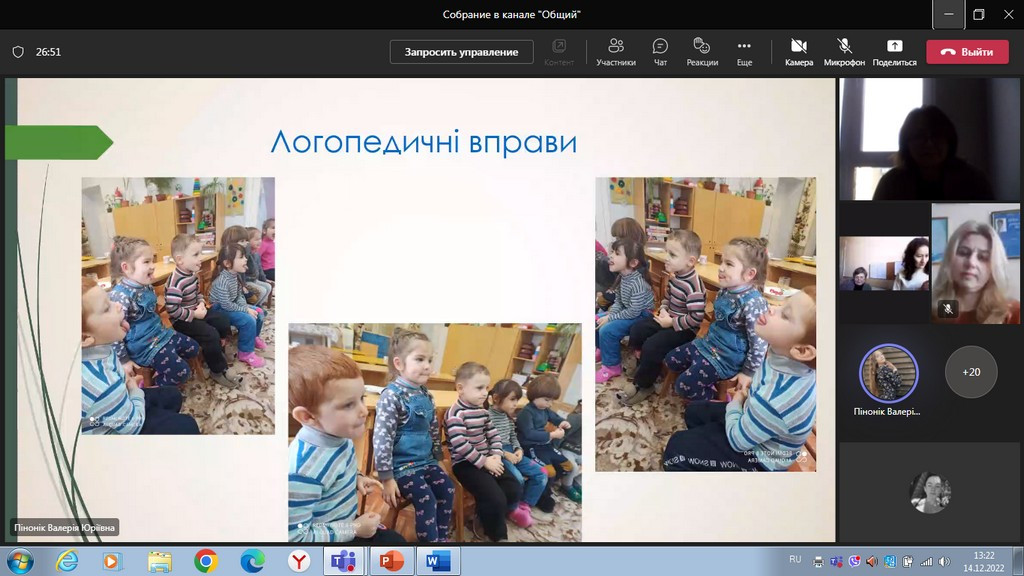The height and width of the screenshot is (576, 1024).
Task: Open Yandex Browser from the taskbar
Action: tap(298, 561)
